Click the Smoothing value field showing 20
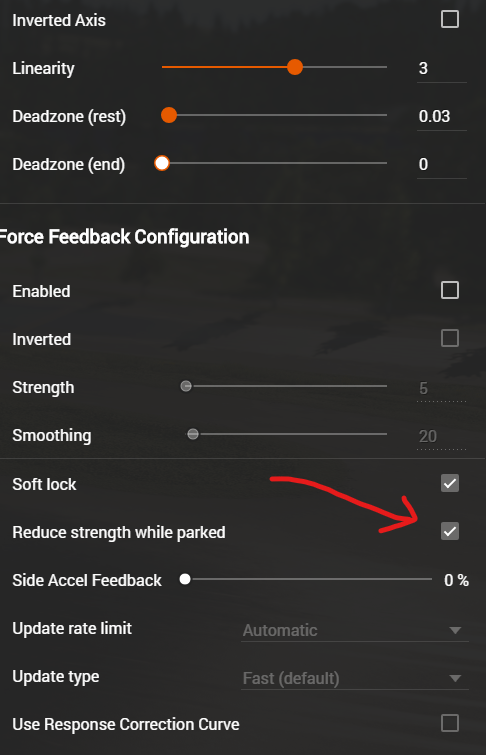Image resolution: width=486 pixels, height=755 pixels. pos(442,437)
